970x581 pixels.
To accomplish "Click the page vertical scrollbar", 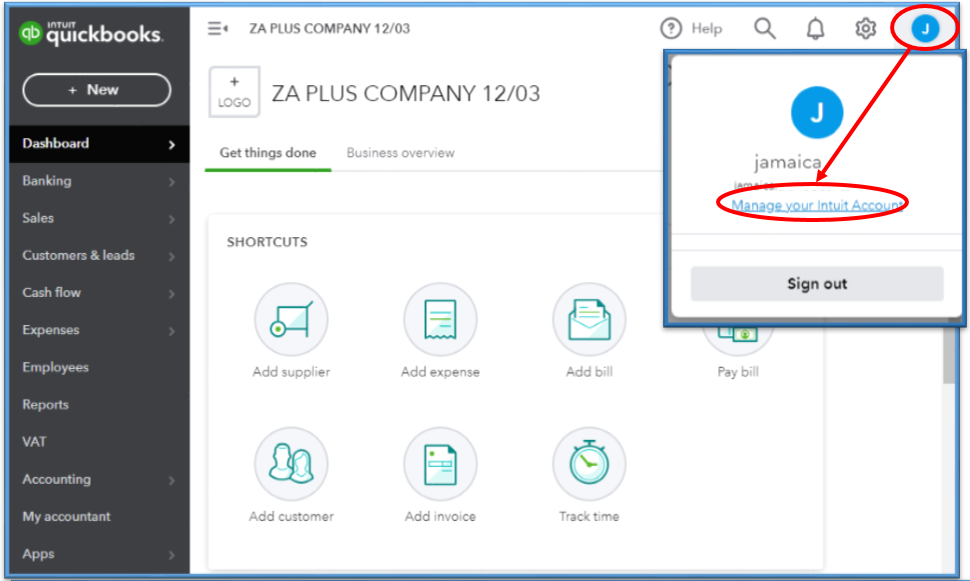I will pyautogui.click(x=949, y=355).
